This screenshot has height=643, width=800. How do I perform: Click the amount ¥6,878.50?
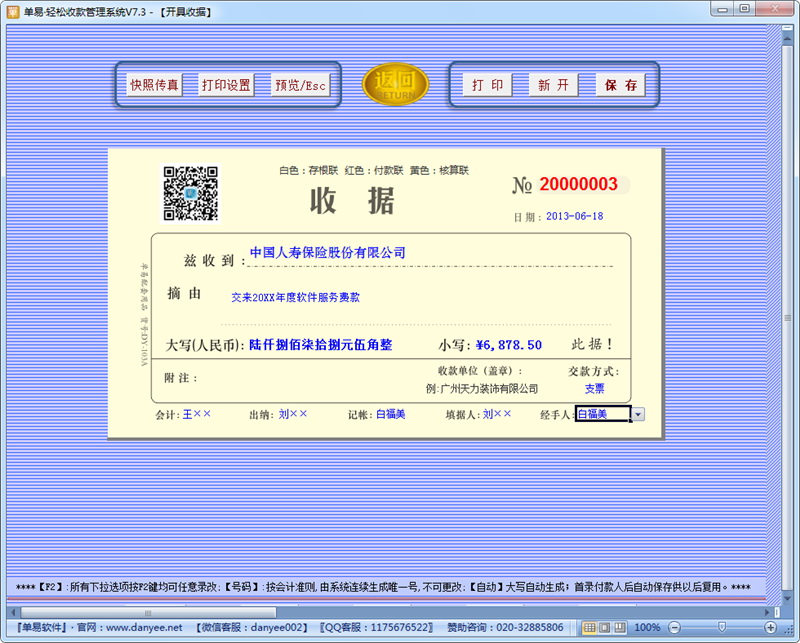tap(509, 345)
